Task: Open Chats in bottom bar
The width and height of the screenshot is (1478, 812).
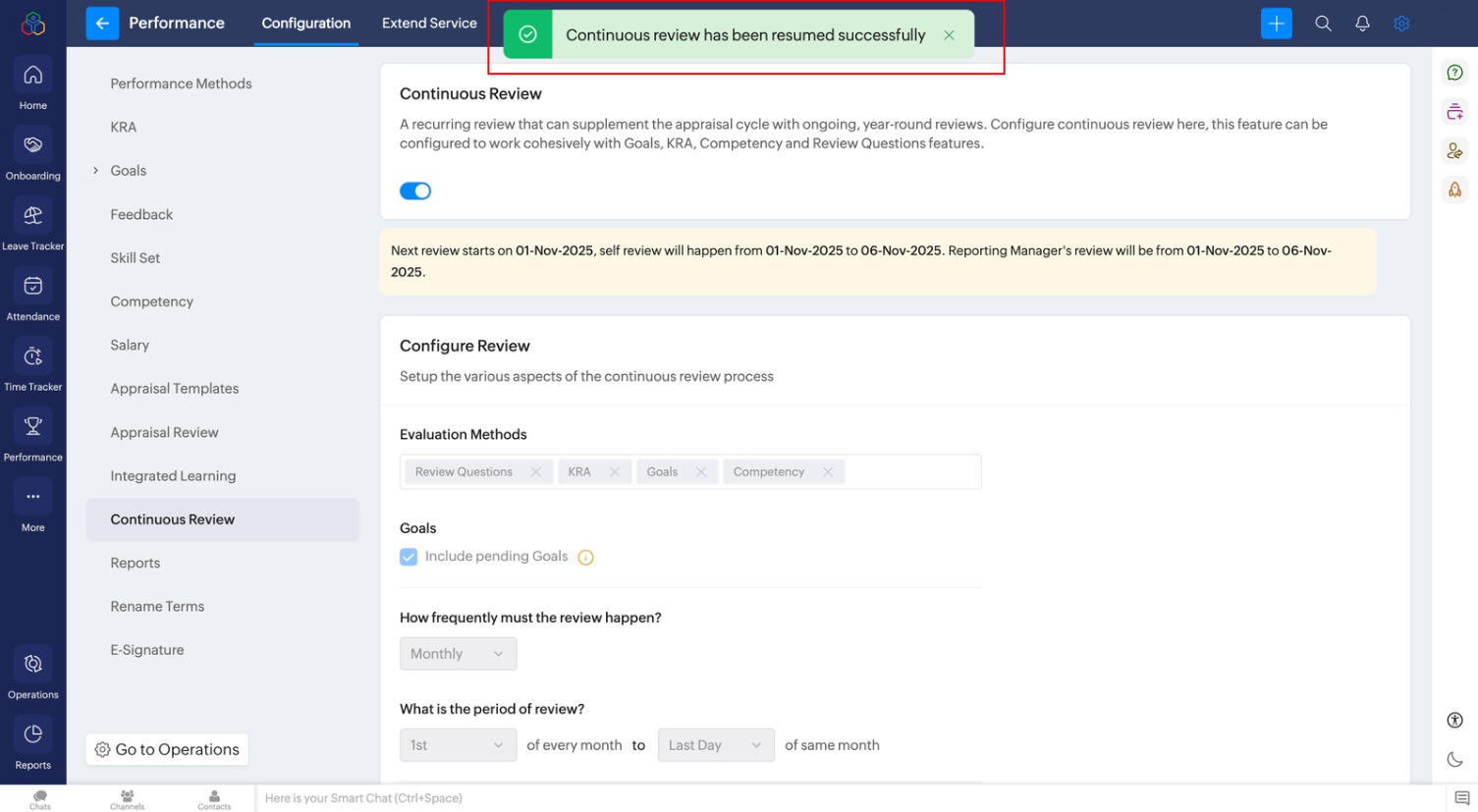Action: pyautogui.click(x=40, y=799)
